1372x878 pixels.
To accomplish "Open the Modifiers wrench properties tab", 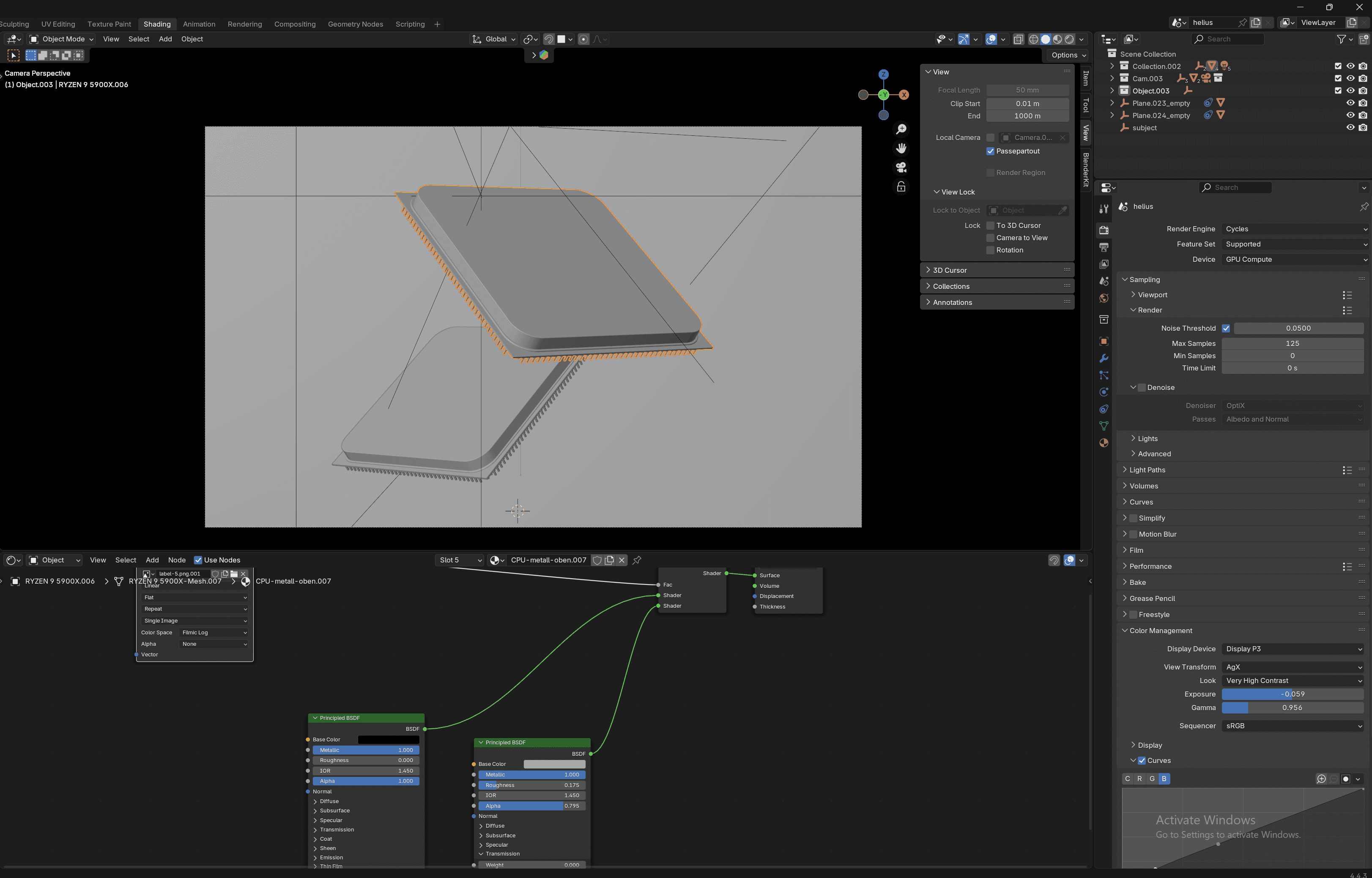I will click(x=1104, y=359).
